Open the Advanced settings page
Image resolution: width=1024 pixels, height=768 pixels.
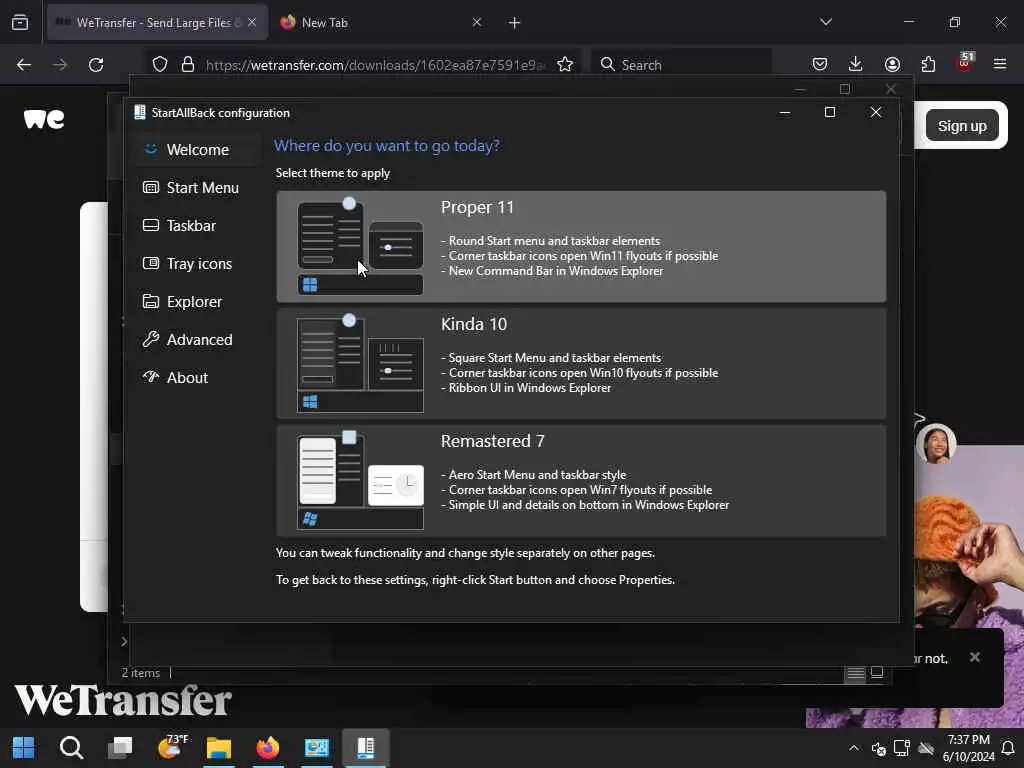pos(196,339)
